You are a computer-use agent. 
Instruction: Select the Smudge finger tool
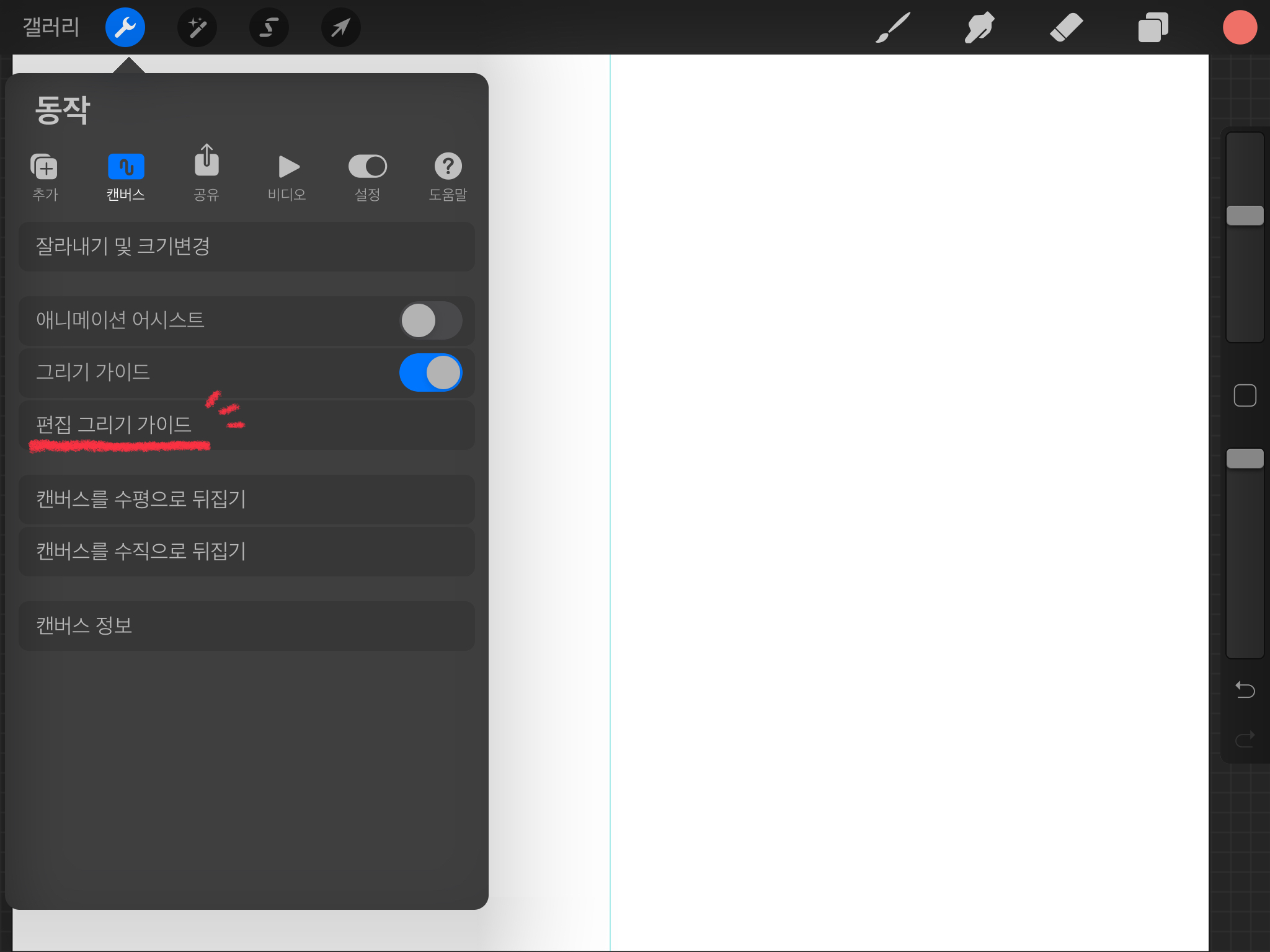pyautogui.click(x=979, y=27)
